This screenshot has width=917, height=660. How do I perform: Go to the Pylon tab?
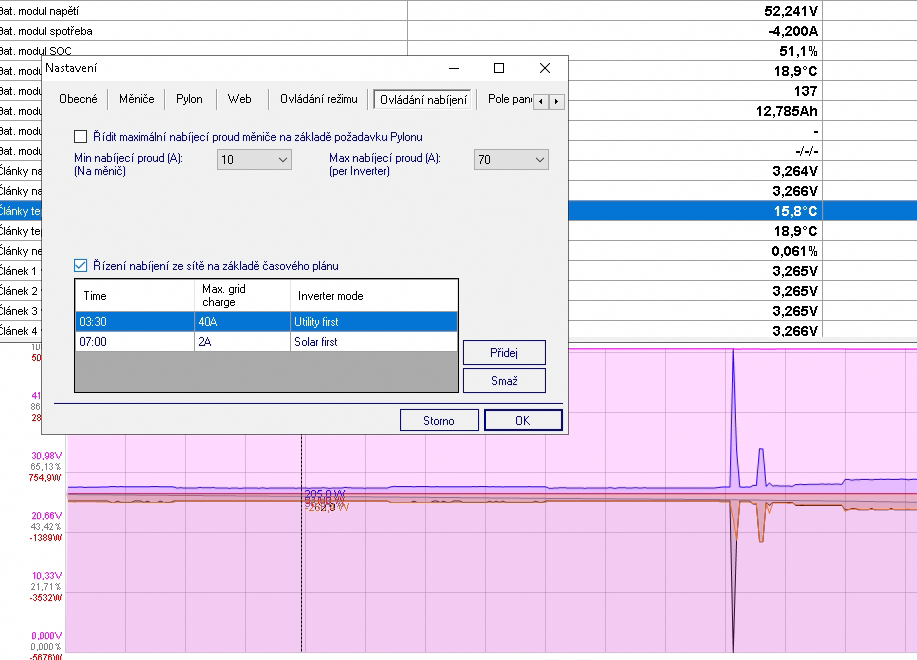(189, 99)
